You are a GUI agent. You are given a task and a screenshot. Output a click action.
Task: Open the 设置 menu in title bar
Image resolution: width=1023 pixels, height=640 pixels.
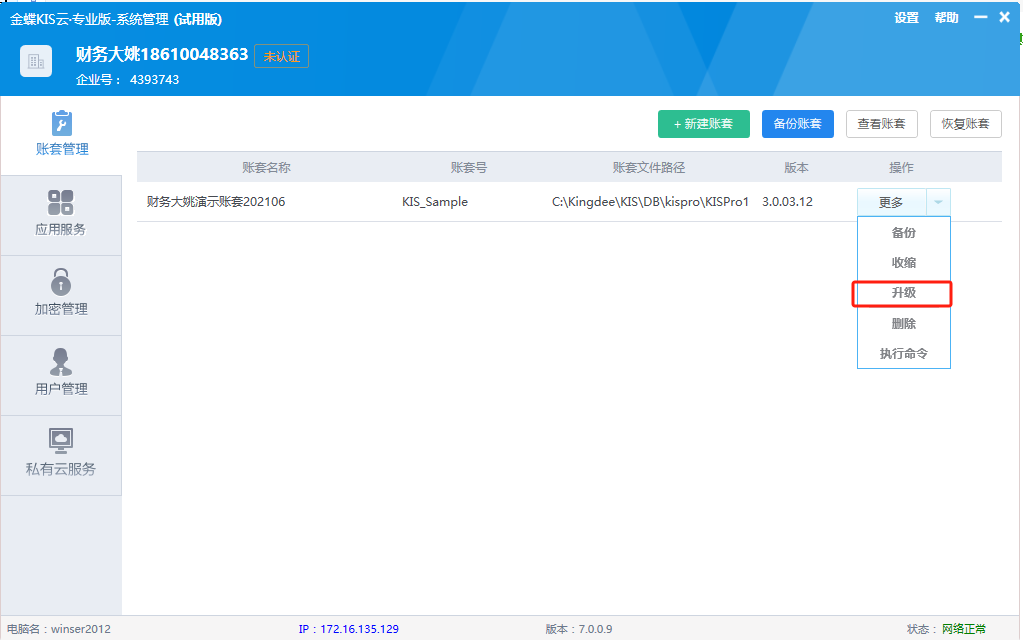[x=906, y=18]
